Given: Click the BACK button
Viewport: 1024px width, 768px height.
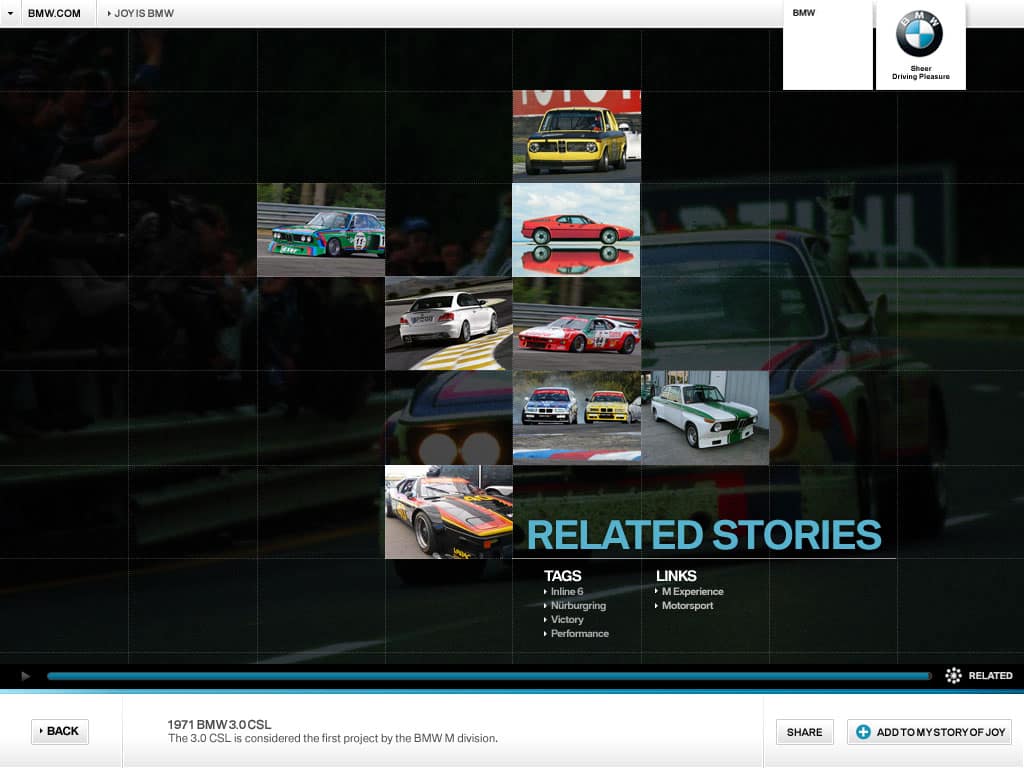Looking at the screenshot, I should [60, 731].
